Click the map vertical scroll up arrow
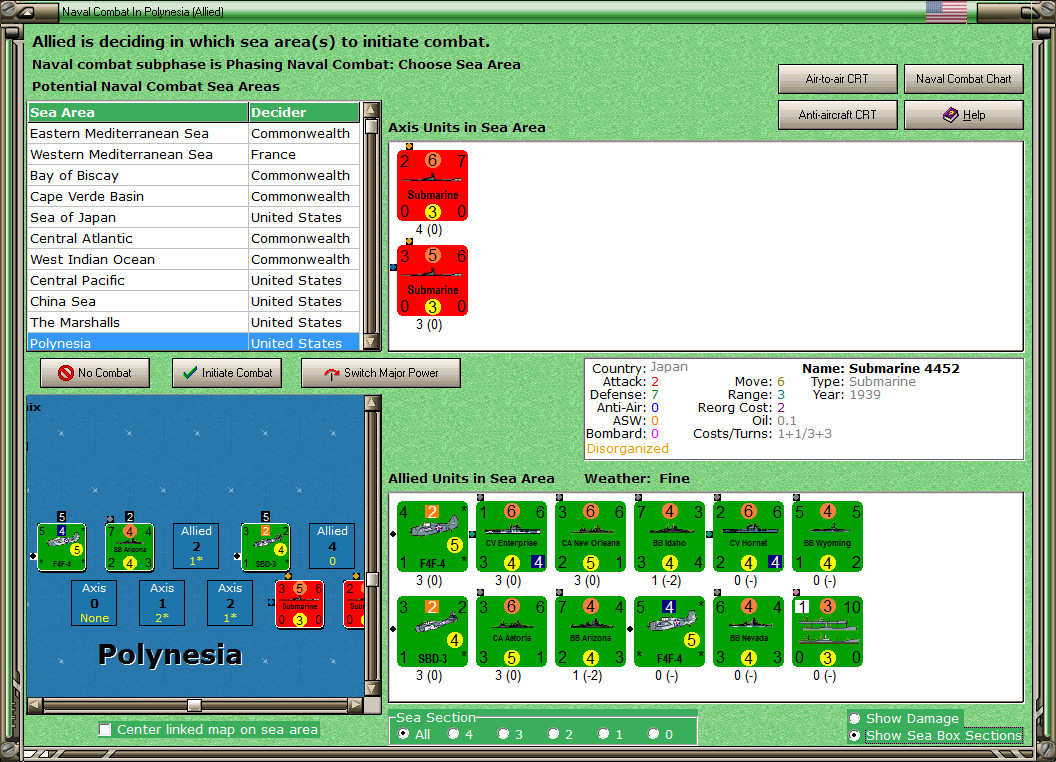 click(372, 403)
